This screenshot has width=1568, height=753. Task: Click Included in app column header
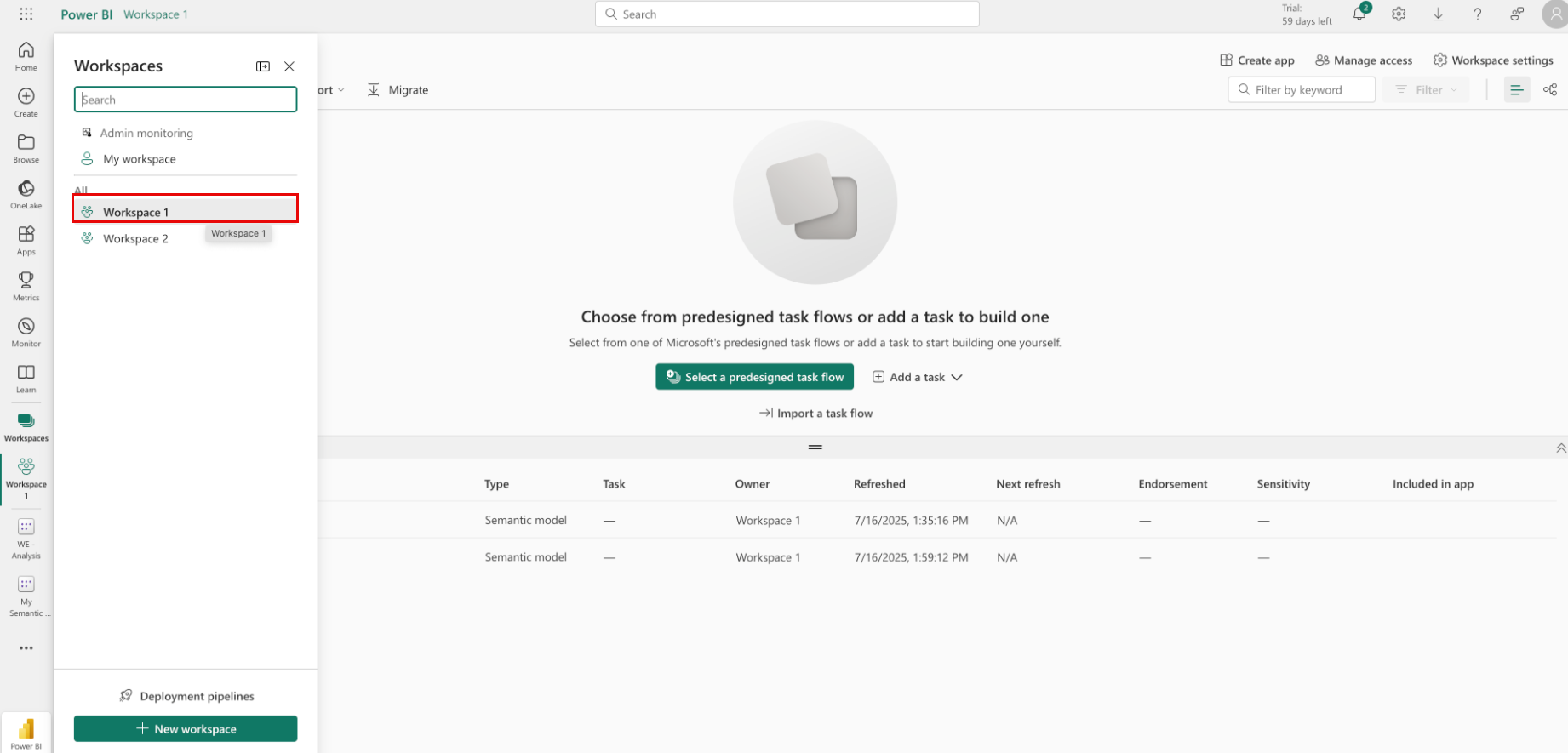coord(1433,484)
